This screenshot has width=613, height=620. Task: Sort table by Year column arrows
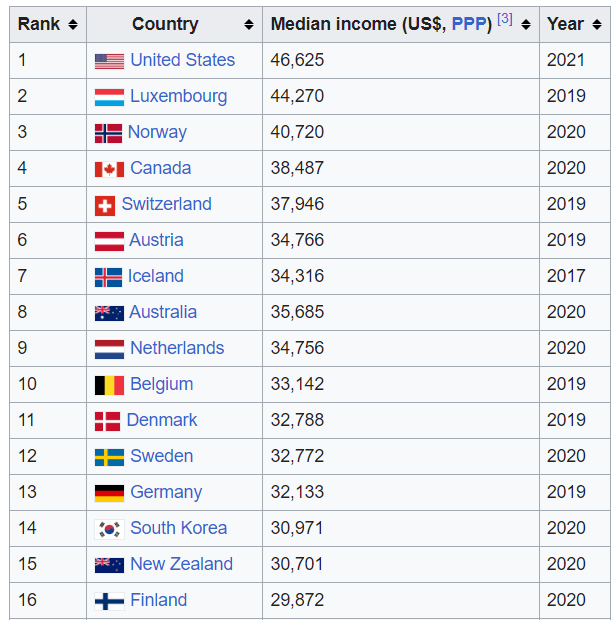(x=597, y=25)
